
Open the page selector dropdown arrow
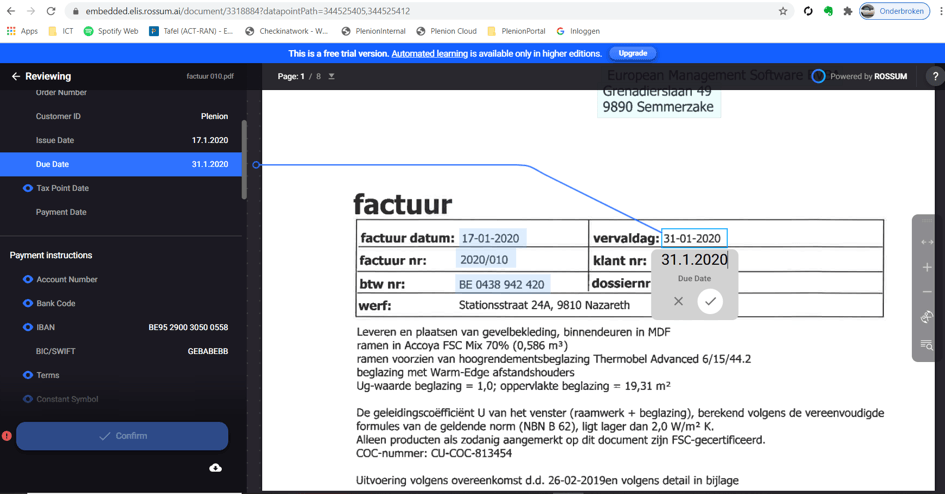tap(332, 76)
